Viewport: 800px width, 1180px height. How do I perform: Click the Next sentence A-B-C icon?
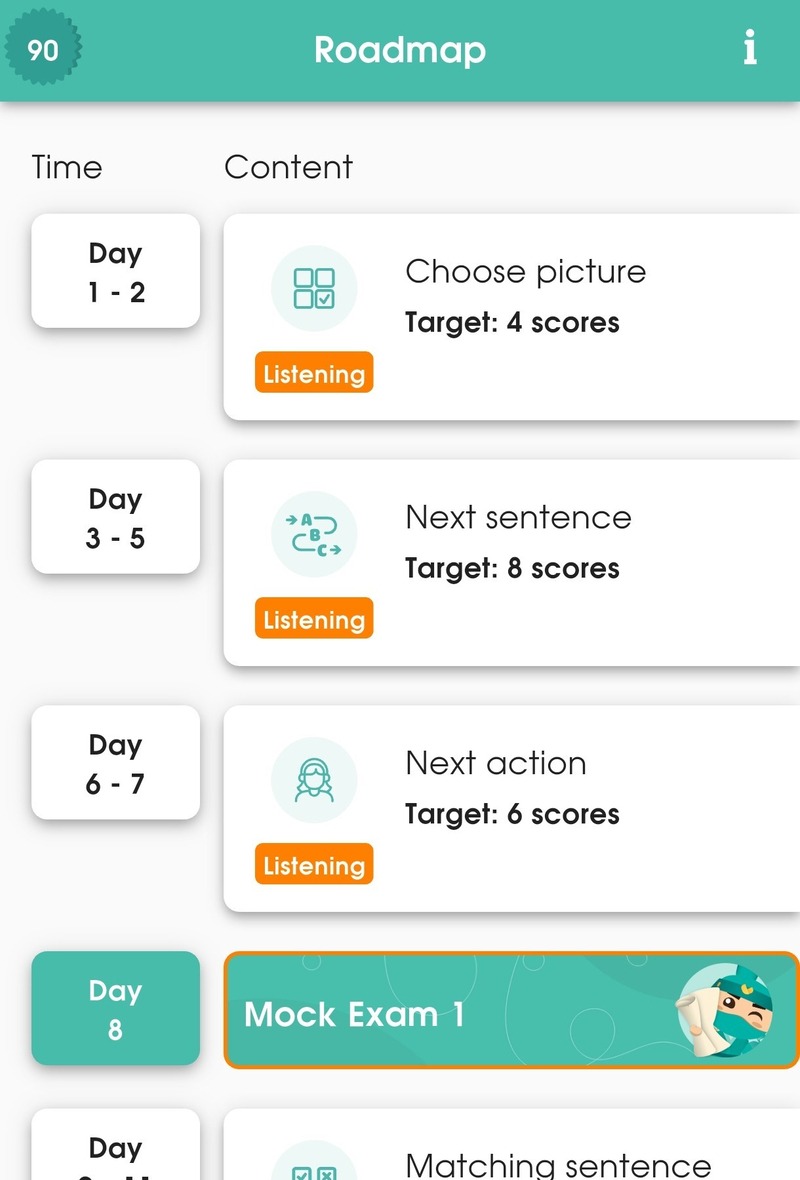point(314,534)
